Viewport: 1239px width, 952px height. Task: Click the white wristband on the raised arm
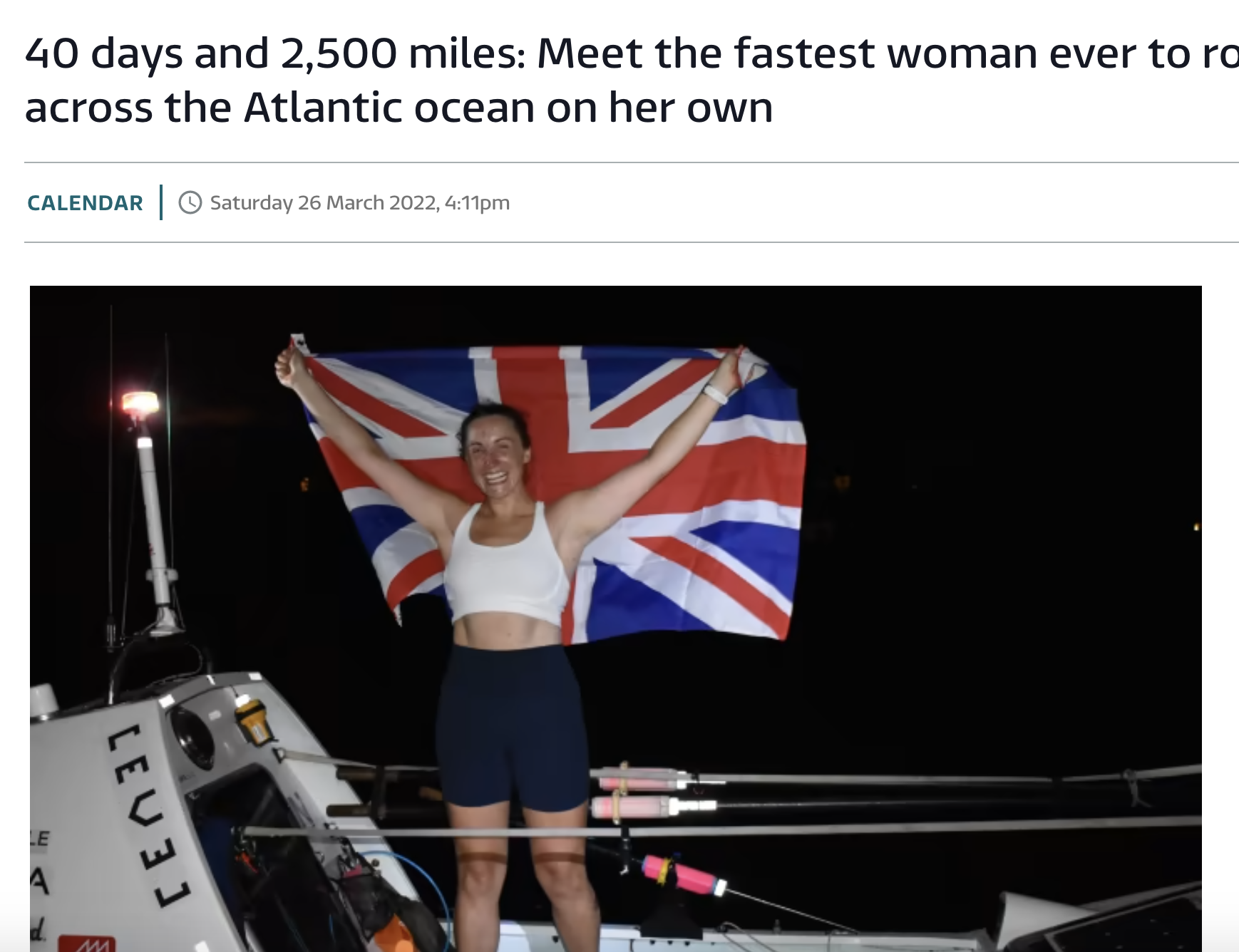click(x=714, y=393)
